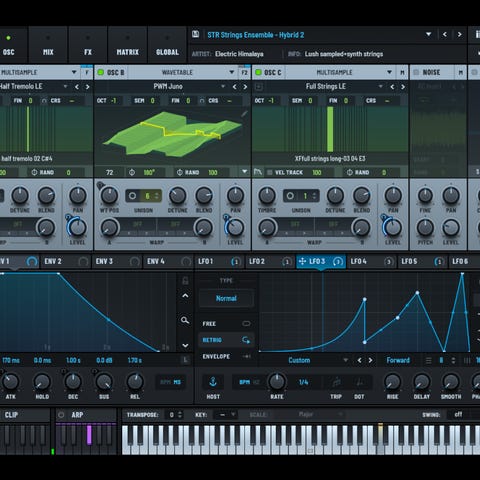Open the GLOBAL tab
Viewport: 480px width, 480px height.
point(167,46)
